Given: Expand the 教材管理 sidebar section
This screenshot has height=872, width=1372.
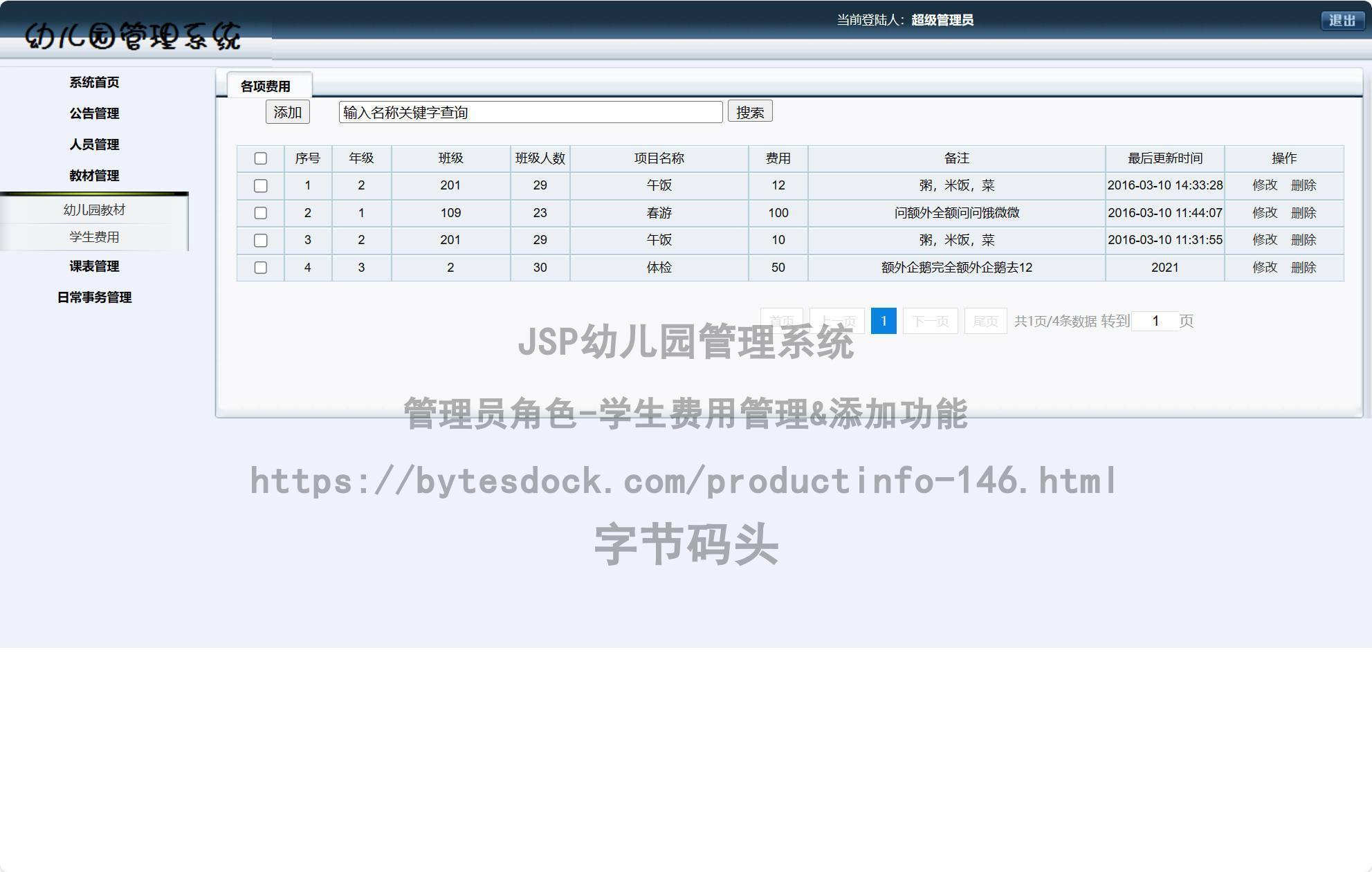Looking at the screenshot, I should (x=94, y=176).
